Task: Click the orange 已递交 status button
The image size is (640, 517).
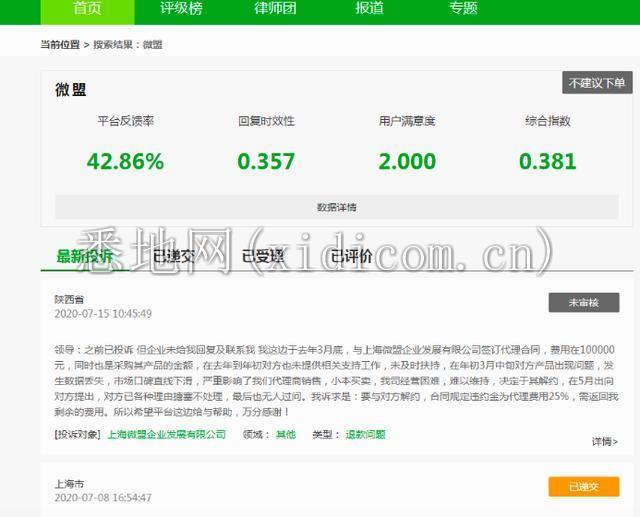Action: (x=584, y=486)
